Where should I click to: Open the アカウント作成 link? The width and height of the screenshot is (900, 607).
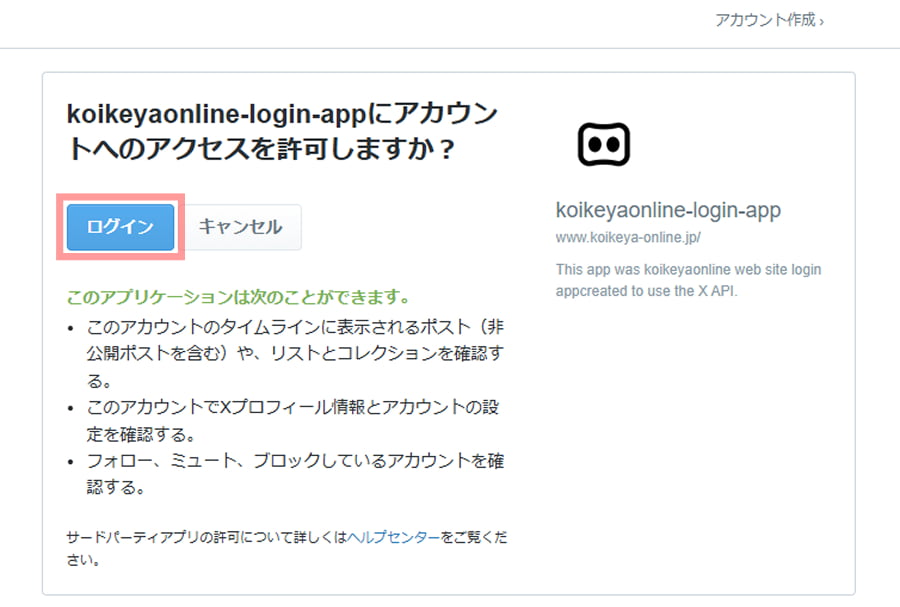pos(765,20)
